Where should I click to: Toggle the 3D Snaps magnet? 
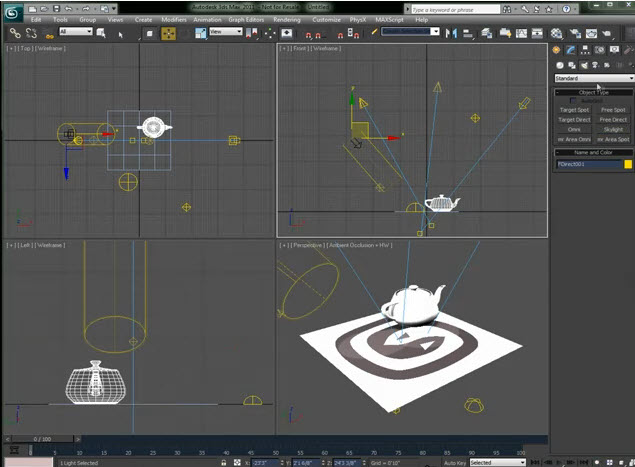(308, 35)
